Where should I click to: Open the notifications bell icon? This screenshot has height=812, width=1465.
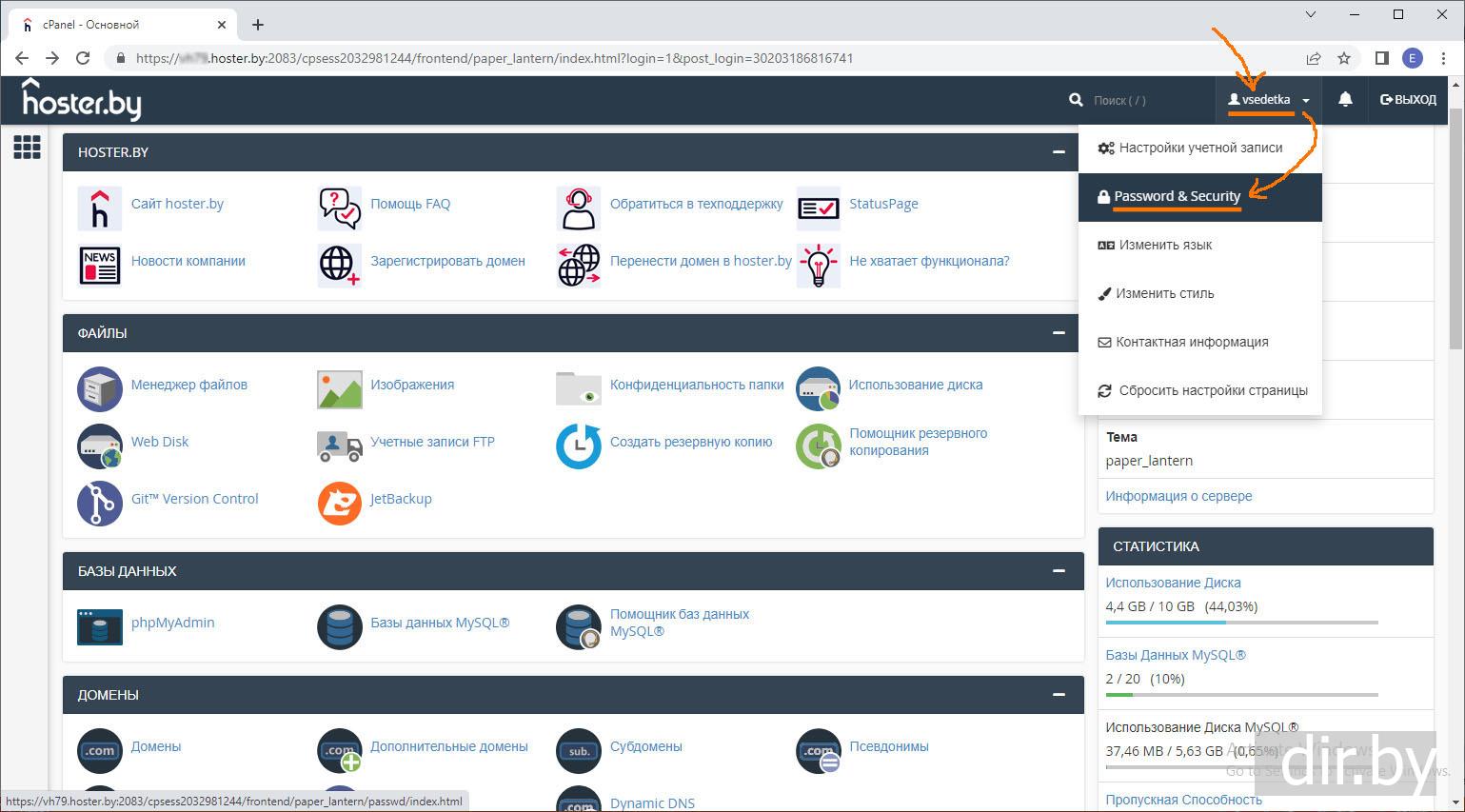click(x=1345, y=100)
